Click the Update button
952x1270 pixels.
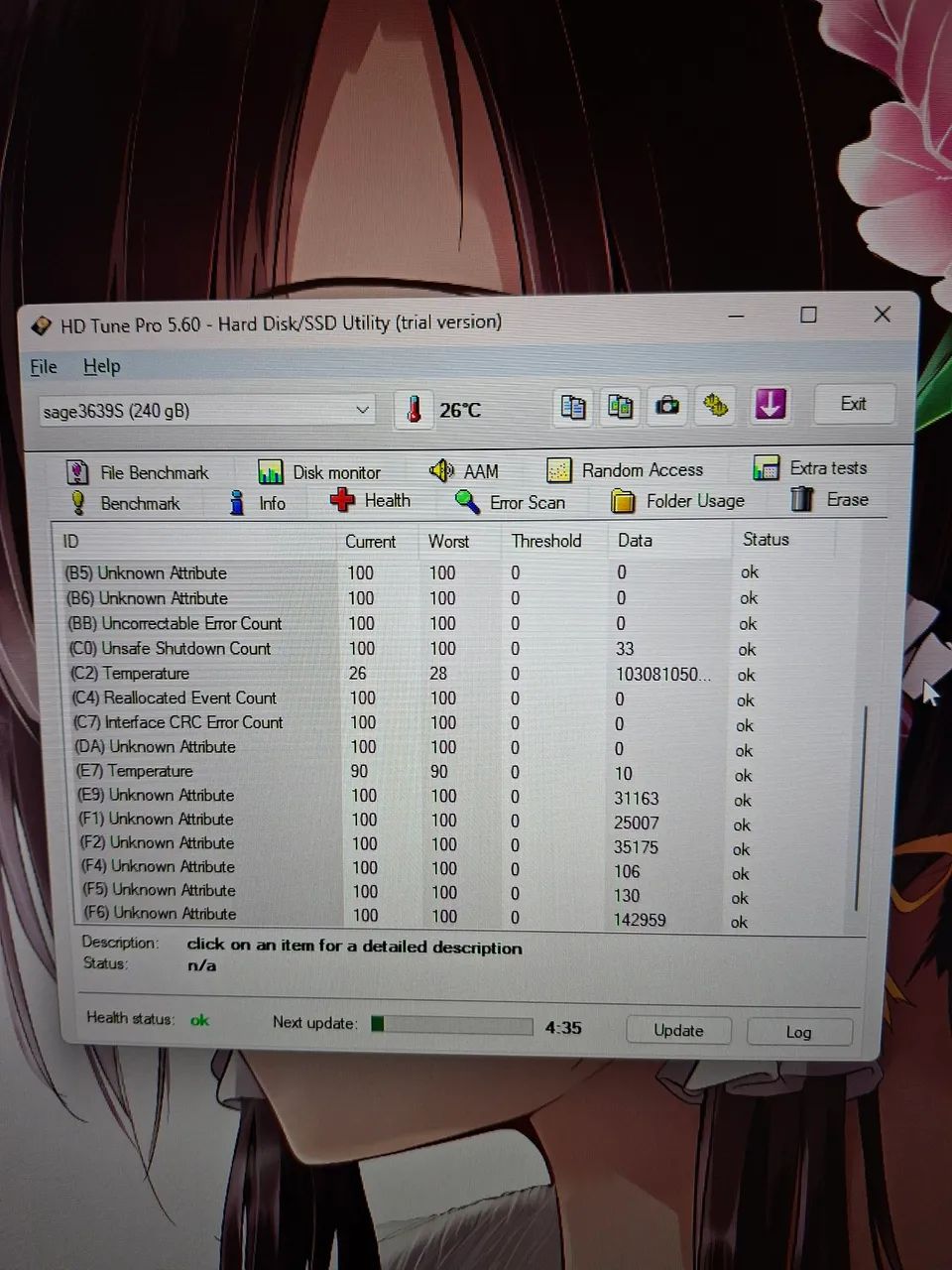coord(678,1030)
